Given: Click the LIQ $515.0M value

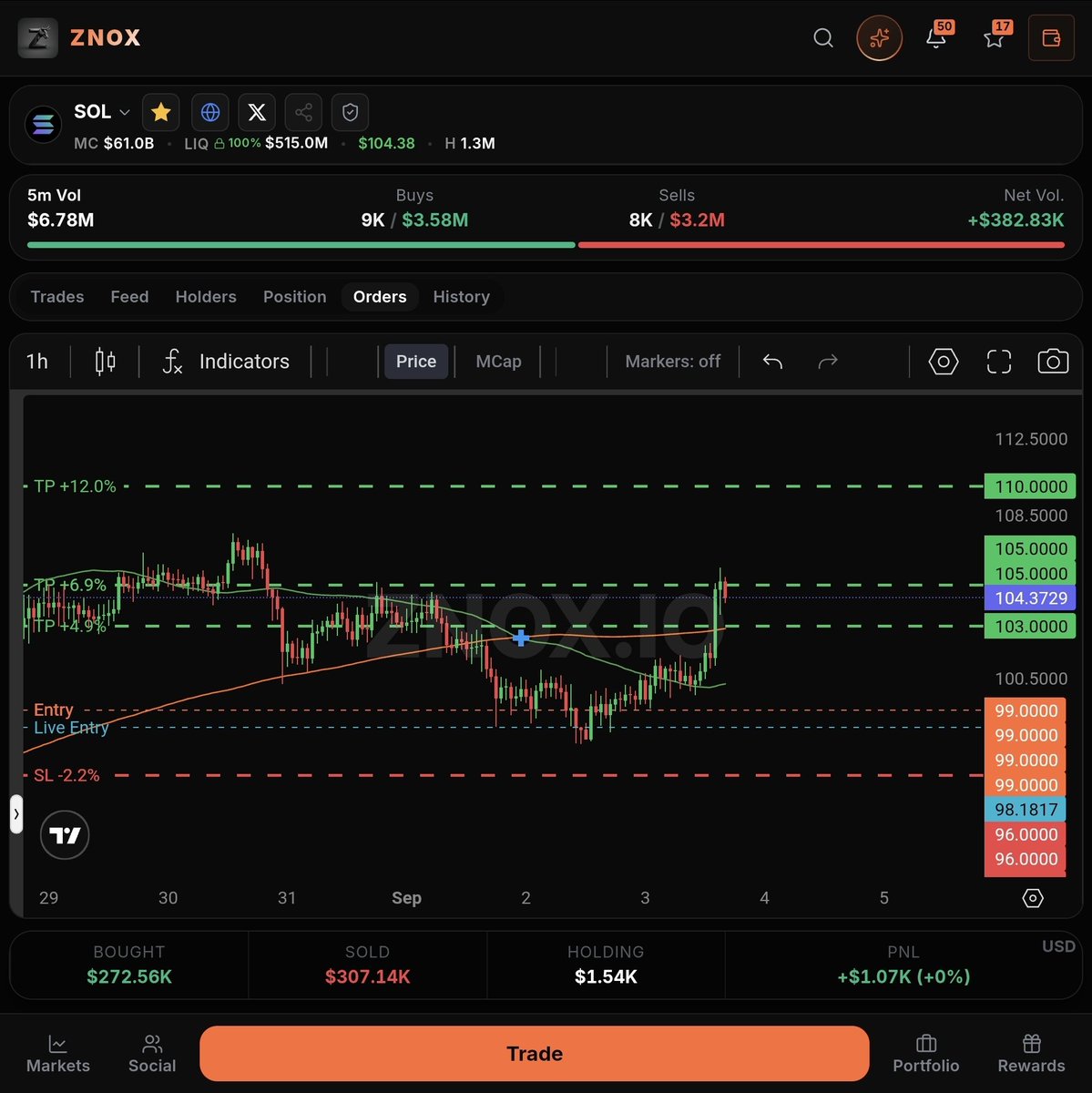Looking at the screenshot, I should [296, 143].
